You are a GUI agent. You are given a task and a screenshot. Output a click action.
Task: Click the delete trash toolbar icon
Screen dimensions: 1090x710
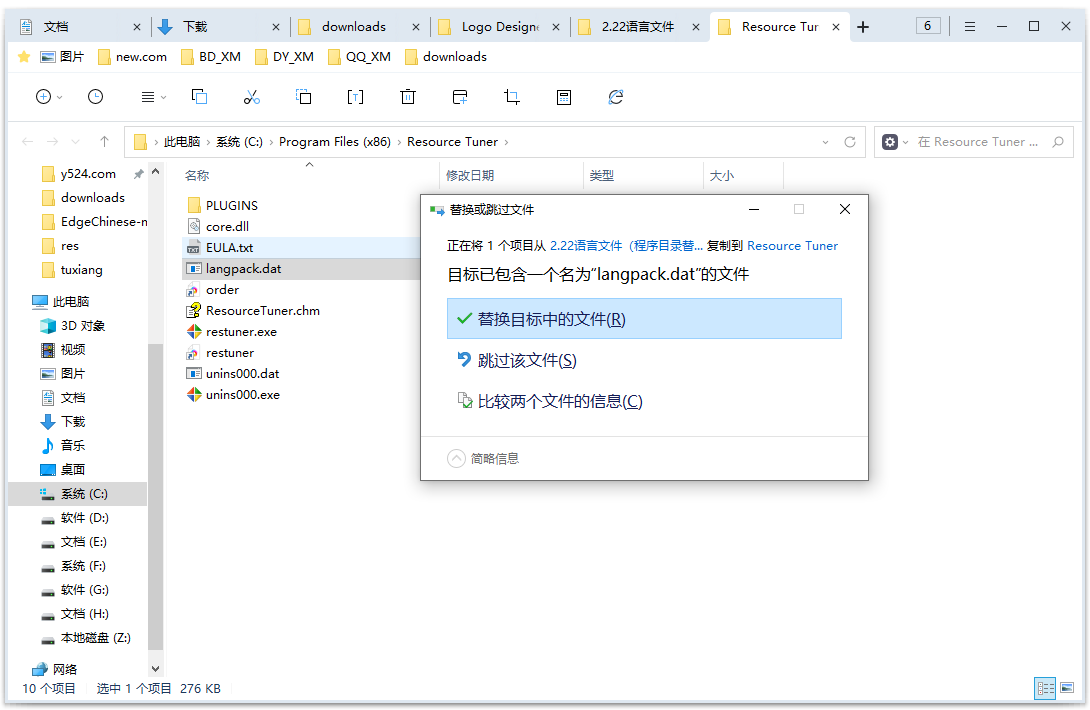pos(408,97)
